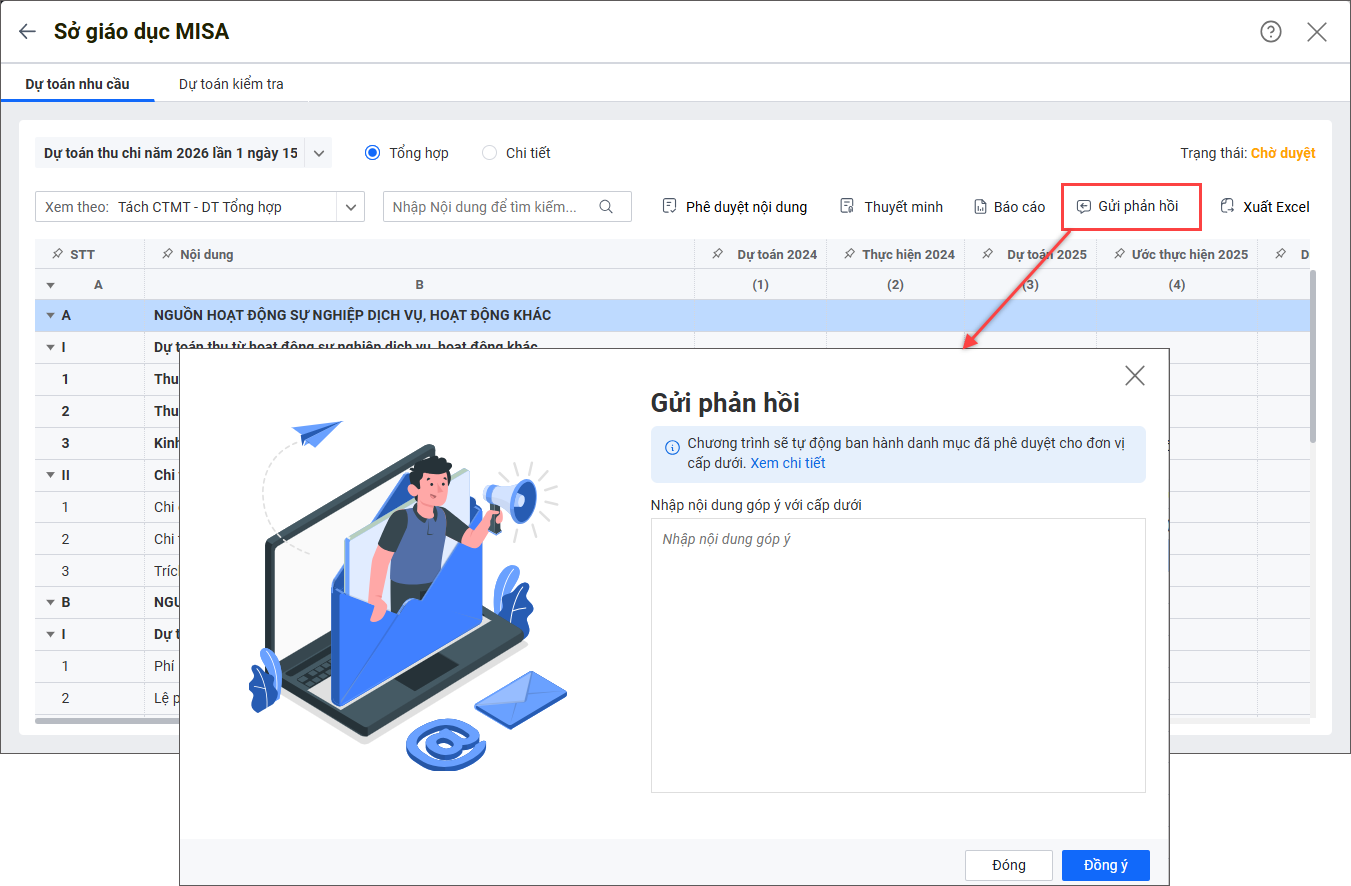Click the Đồng ý button
The image size is (1351, 886).
[1105, 865]
